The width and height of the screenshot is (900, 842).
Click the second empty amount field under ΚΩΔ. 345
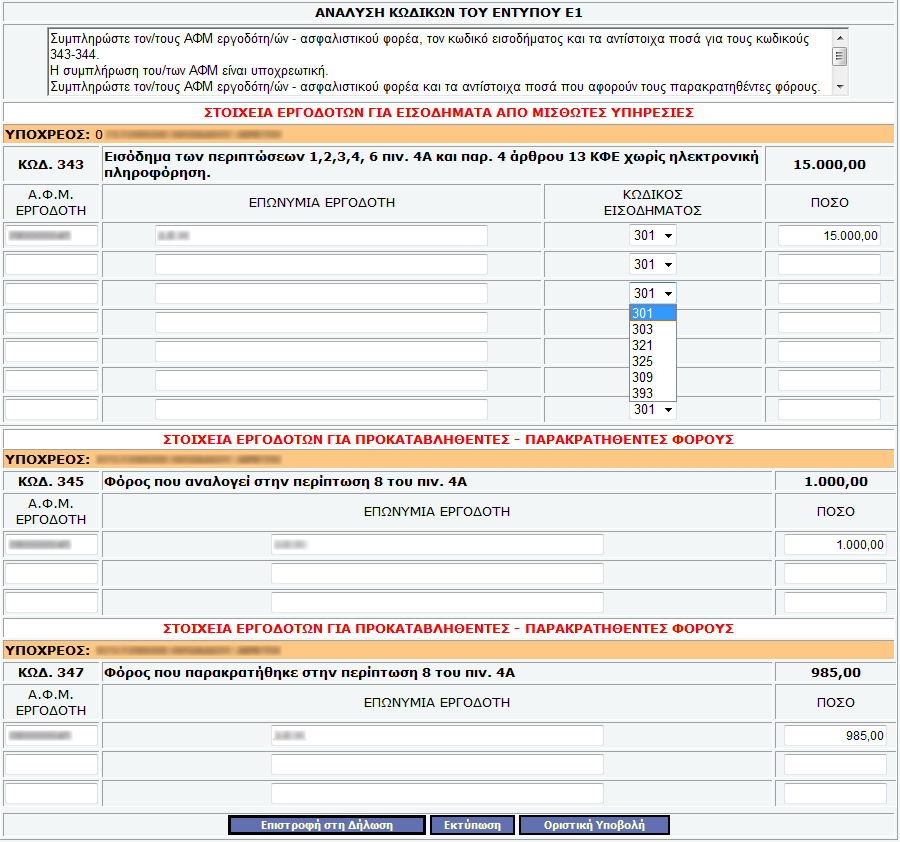pos(835,573)
